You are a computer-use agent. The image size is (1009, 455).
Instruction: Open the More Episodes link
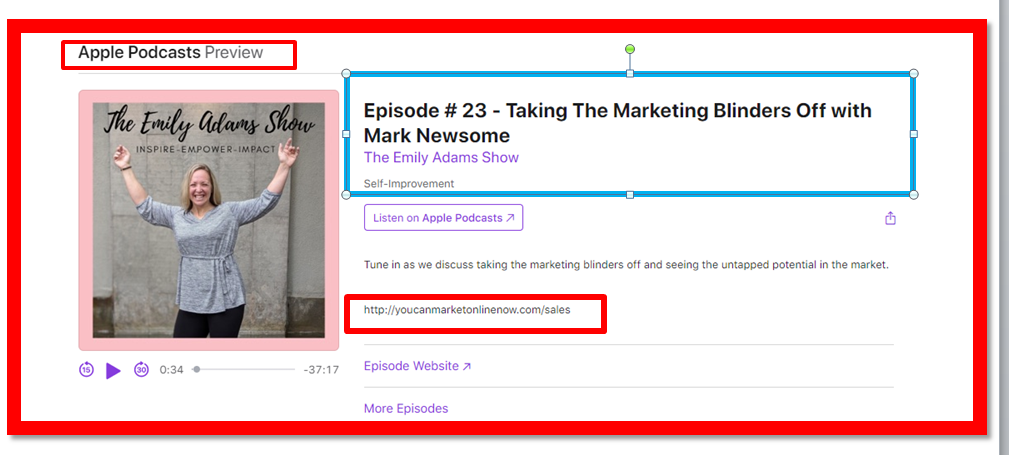pyautogui.click(x=406, y=408)
